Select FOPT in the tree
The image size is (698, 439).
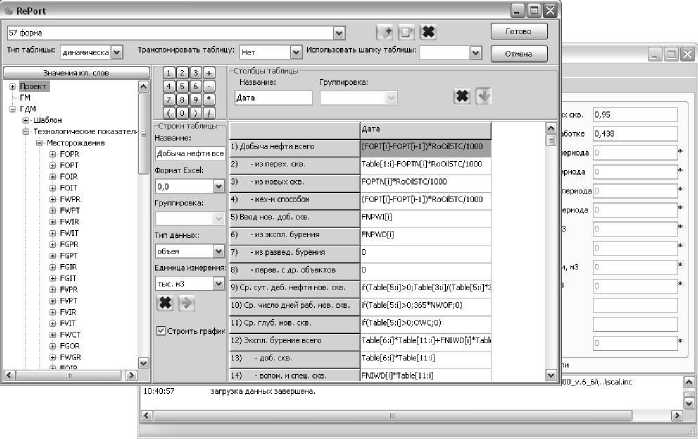69,165
